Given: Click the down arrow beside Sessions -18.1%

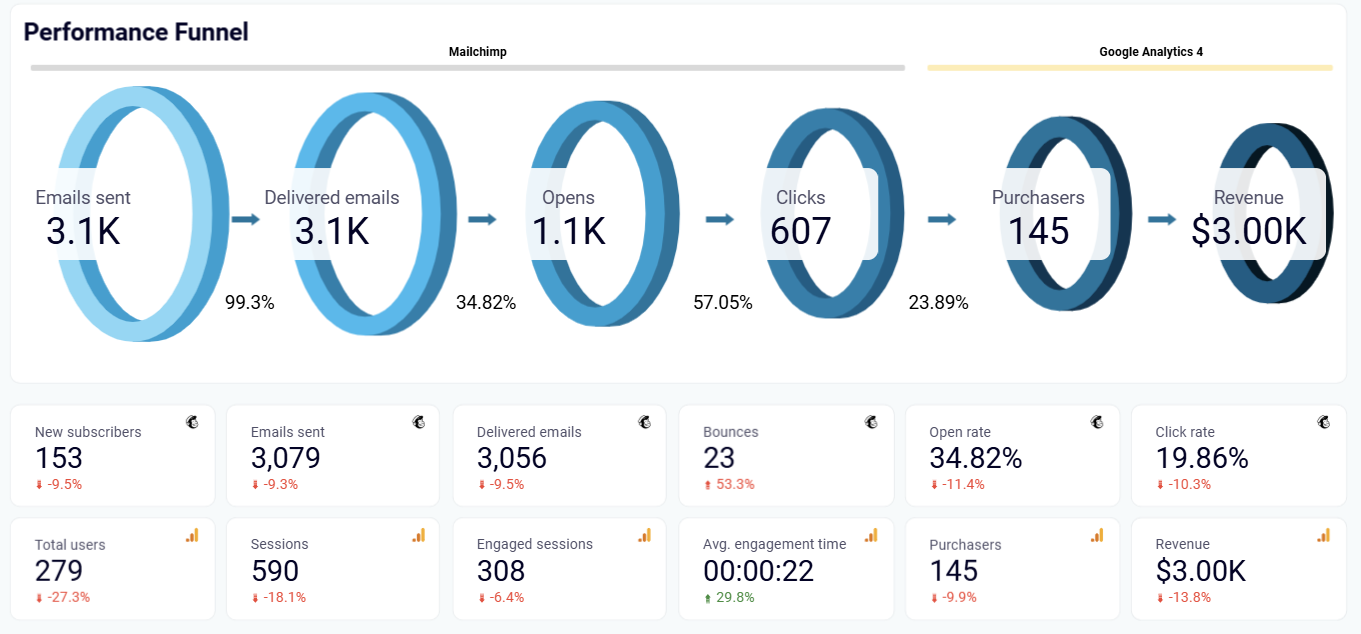Looking at the screenshot, I should 255,598.
